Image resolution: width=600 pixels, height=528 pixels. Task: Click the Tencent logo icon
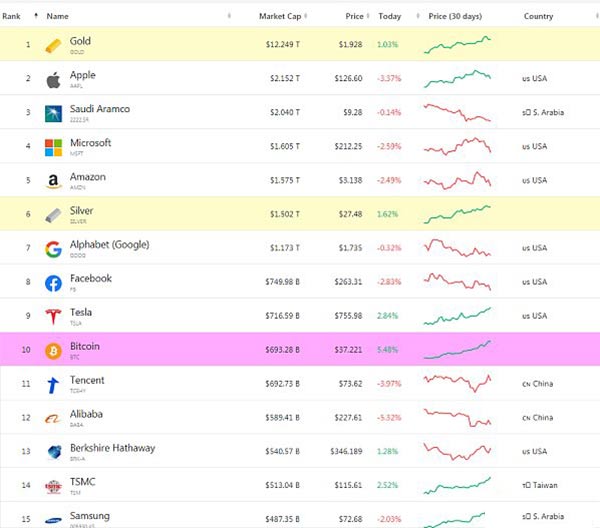point(53,385)
